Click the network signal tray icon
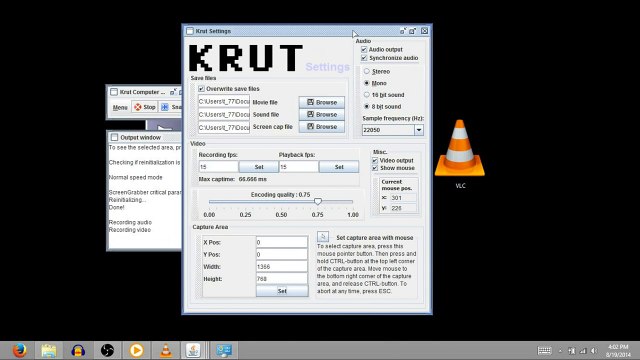640x360 pixels. tap(583, 351)
